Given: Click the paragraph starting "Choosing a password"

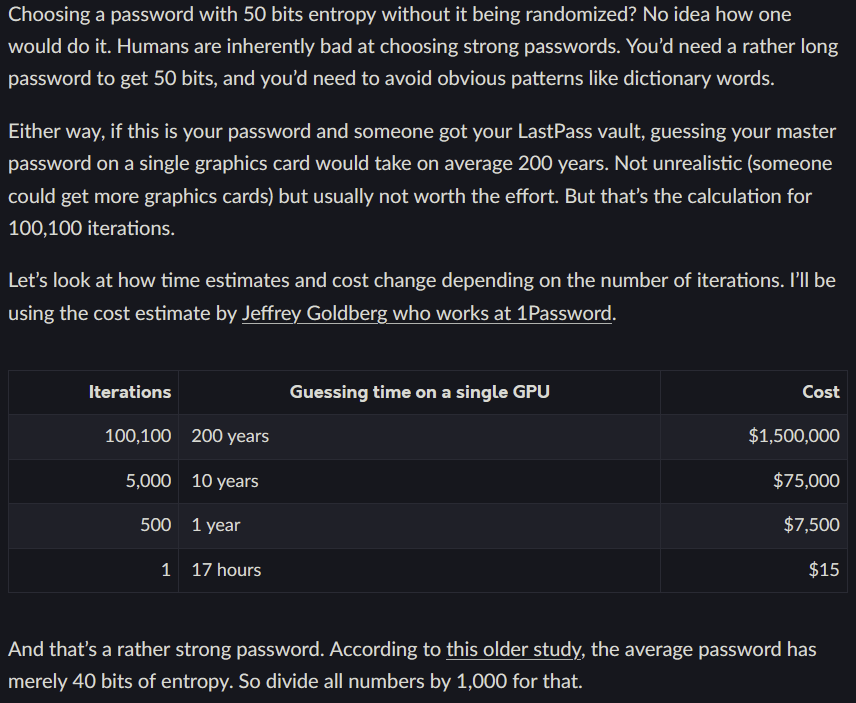Looking at the screenshot, I should (x=420, y=46).
